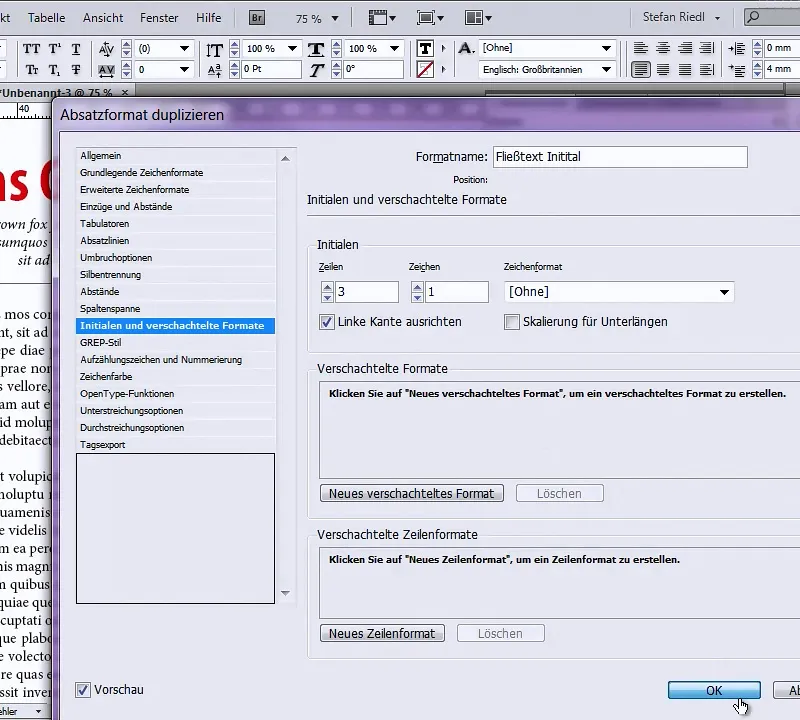Click Neues verschachteltes Format button
The width and height of the screenshot is (800, 720).
coord(412,493)
